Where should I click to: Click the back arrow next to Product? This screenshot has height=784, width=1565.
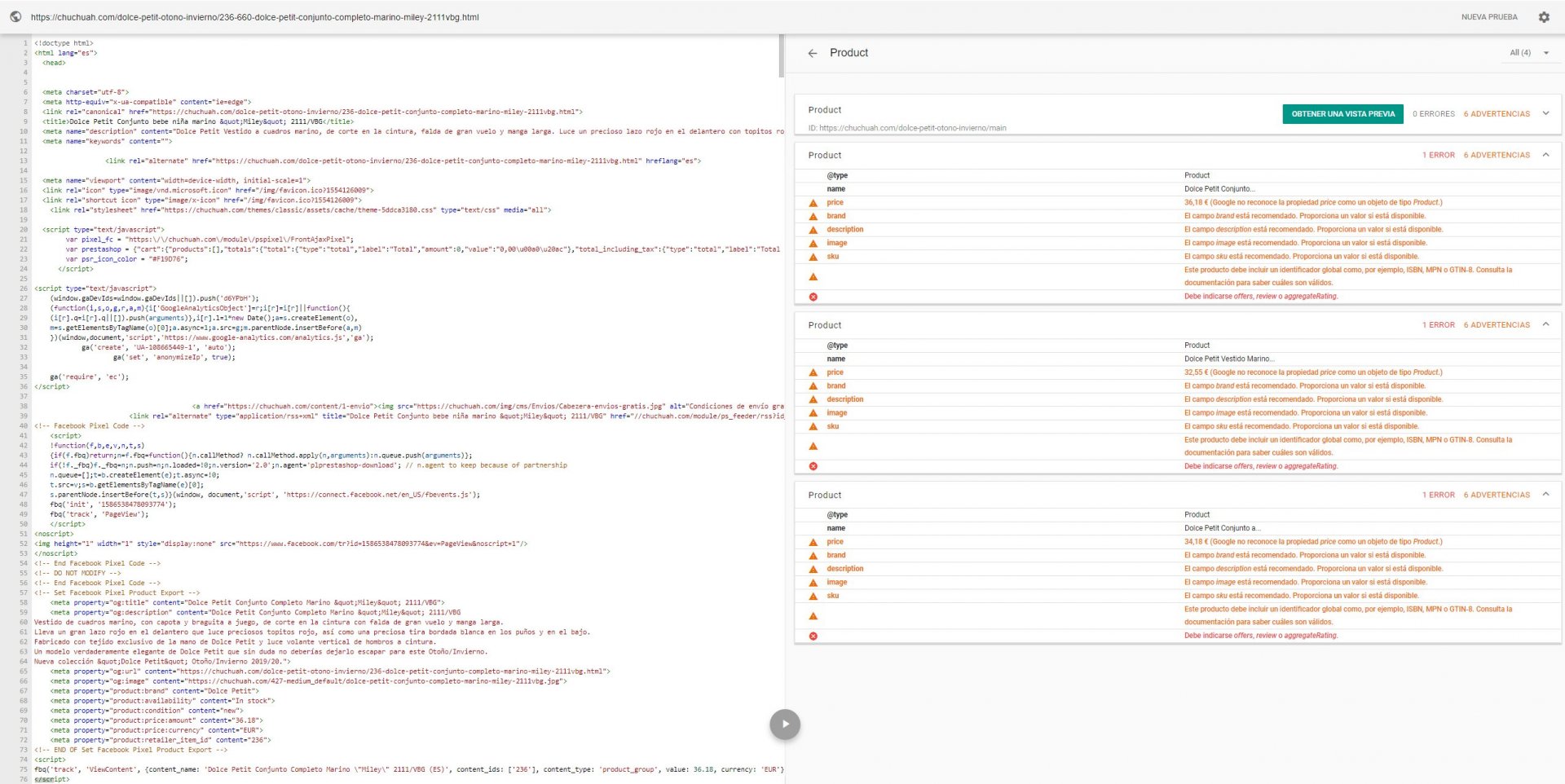coord(812,53)
